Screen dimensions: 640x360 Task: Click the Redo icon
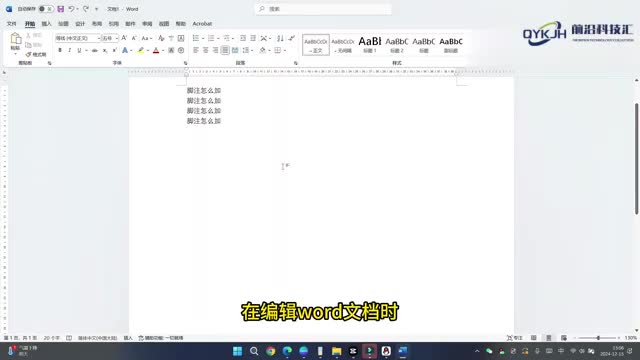pos(86,9)
